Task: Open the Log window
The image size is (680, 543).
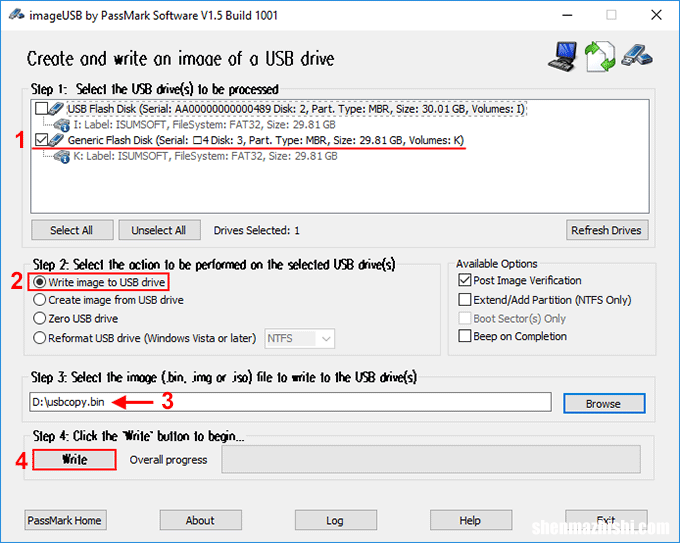Action: (336, 520)
